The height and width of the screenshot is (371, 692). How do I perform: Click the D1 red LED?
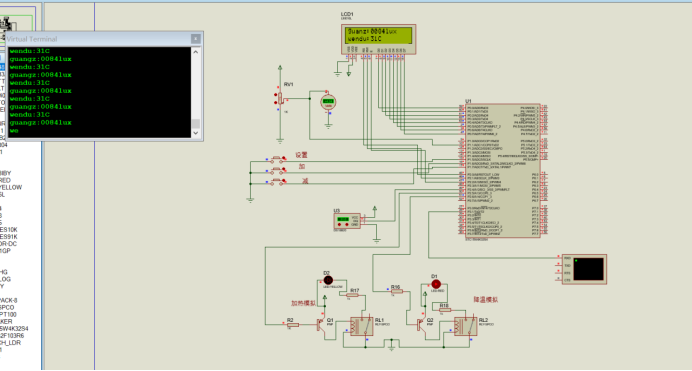pyautogui.click(x=436, y=284)
